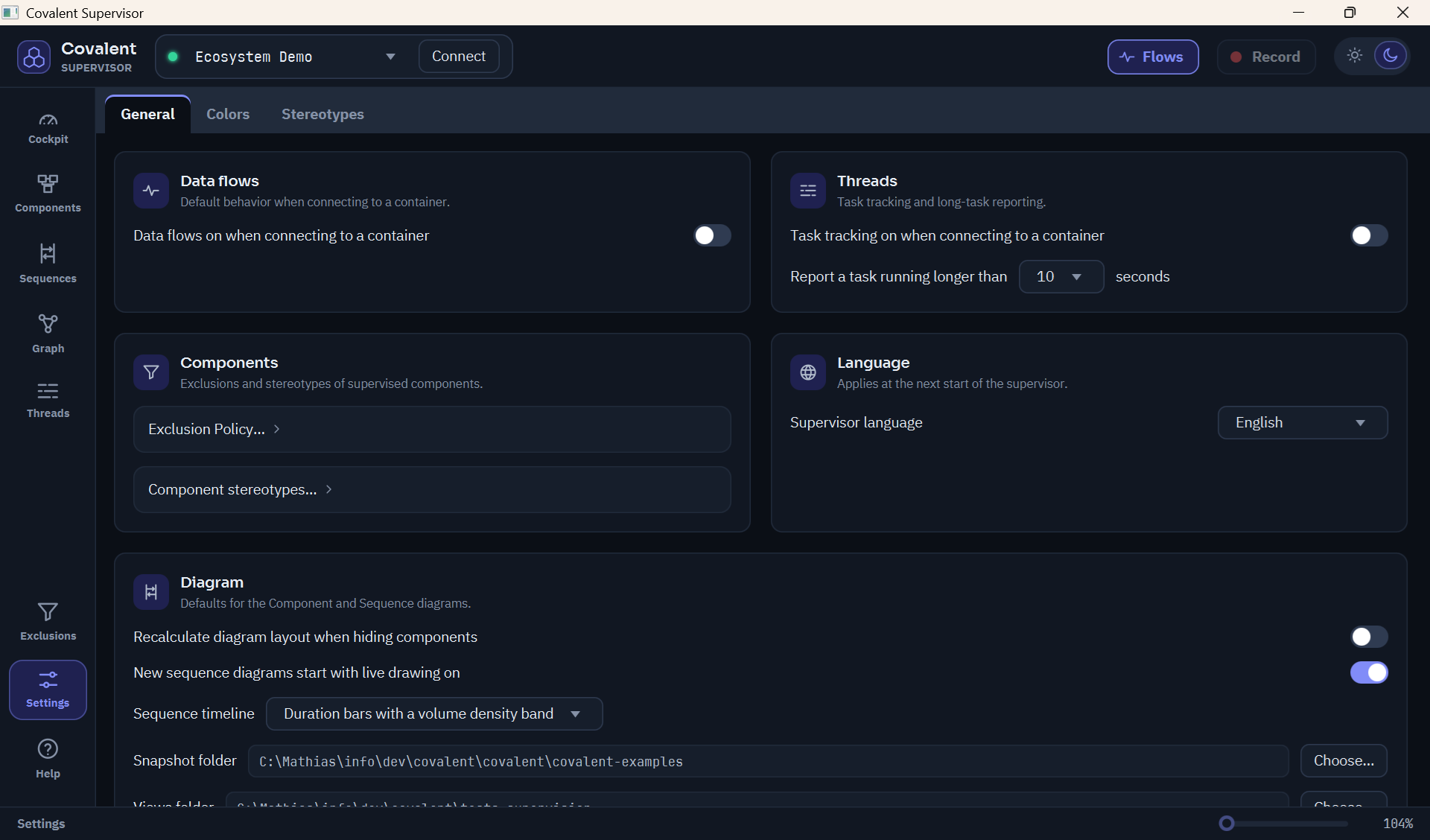The width and height of the screenshot is (1430, 840).
Task: Switch to the Stereotypes tab
Action: pos(322,114)
